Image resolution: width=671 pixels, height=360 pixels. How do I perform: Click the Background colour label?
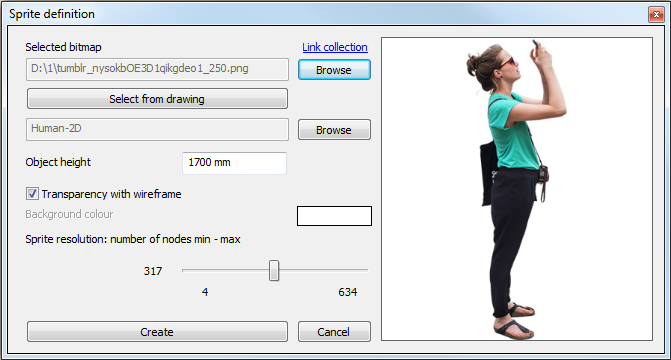coord(69,214)
